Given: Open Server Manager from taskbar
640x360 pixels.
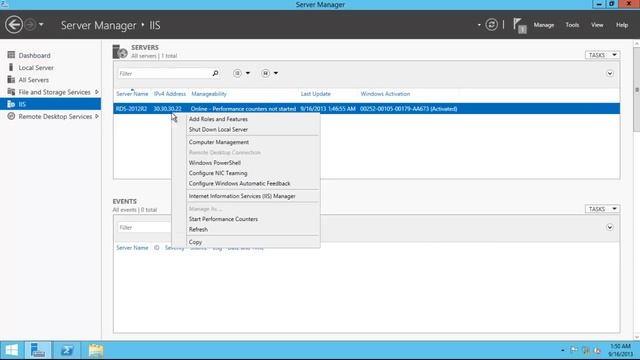Looking at the screenshot, I should (x=38, y=351).
